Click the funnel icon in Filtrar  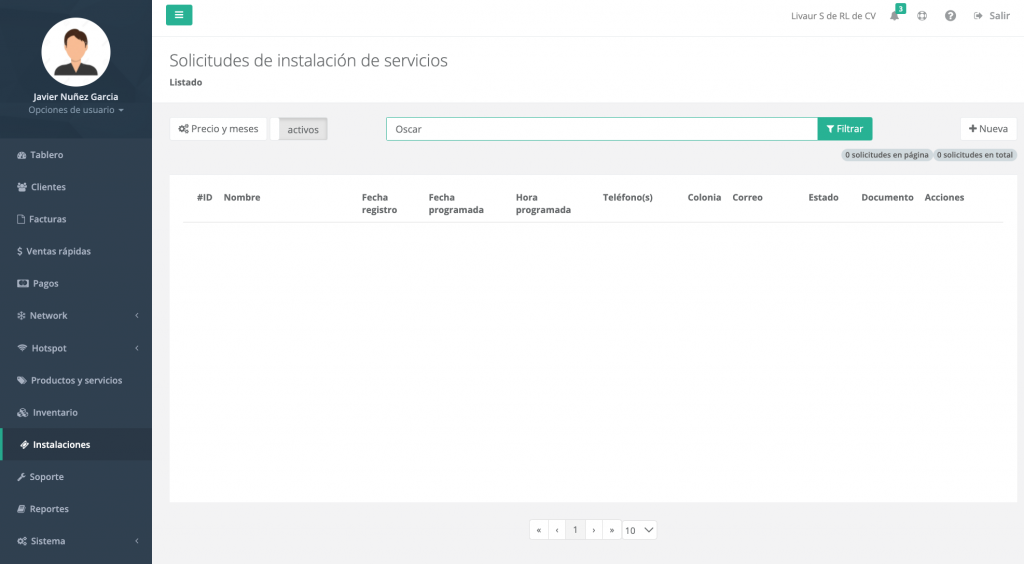(830, 129)
